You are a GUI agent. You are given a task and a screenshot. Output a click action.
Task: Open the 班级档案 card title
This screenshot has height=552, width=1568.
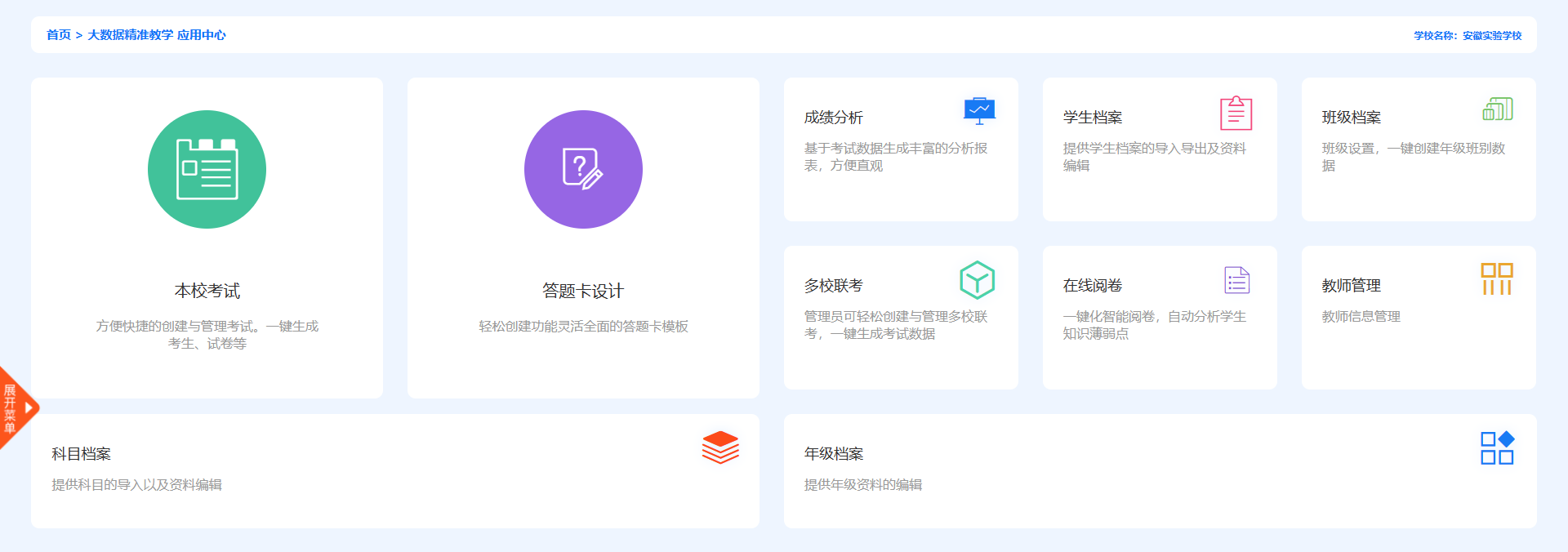click(x=1352, y=118)
